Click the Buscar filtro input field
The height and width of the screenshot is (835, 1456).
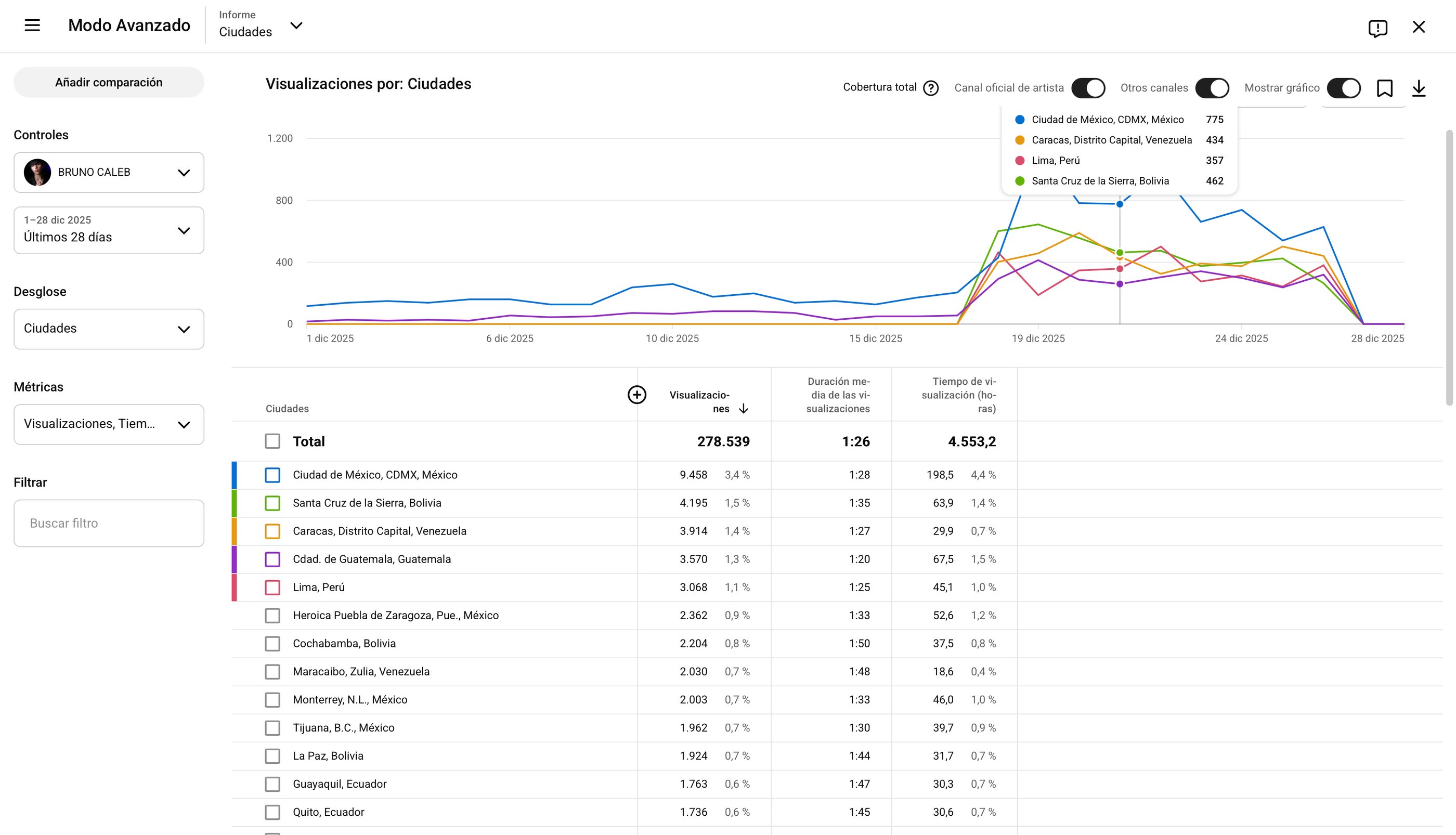[108, 523]
